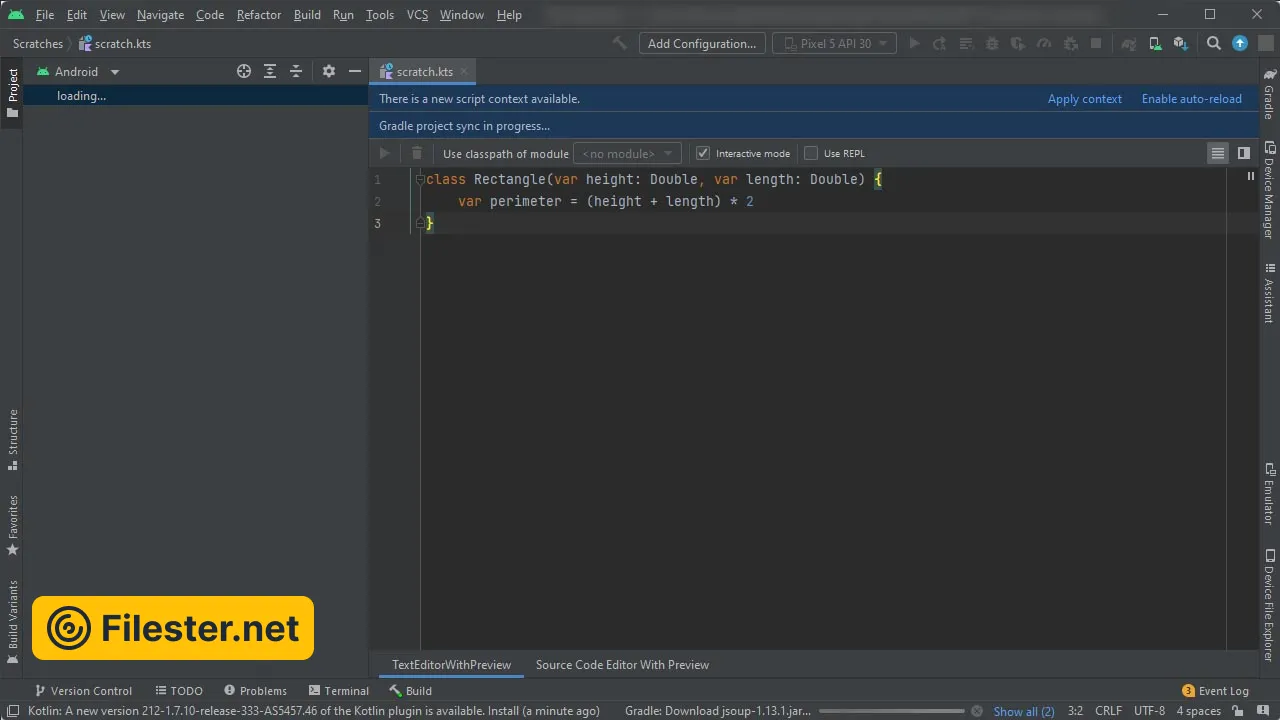This screenshot has width=1280, height=720.
Task: Close the scratch.kts editor tab
Action: coord(464,72)
